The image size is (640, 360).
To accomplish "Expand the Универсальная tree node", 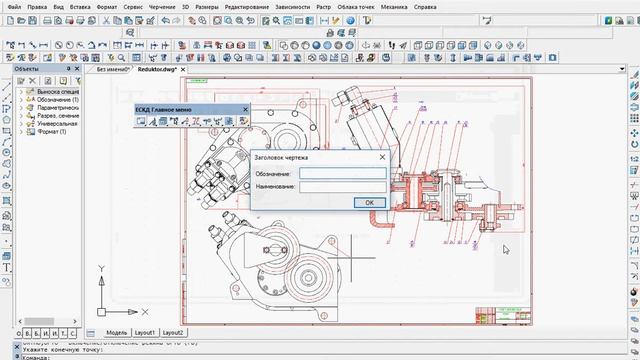I will tap(21, 124).
